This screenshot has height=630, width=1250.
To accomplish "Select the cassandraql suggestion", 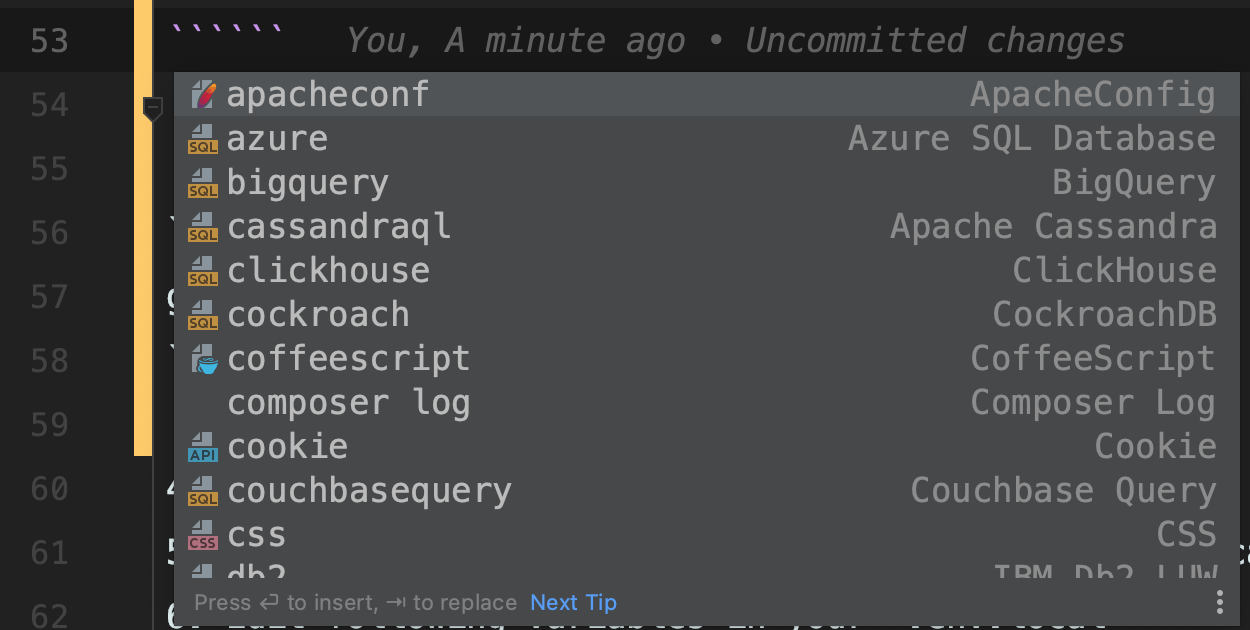I will coord(339,226).
